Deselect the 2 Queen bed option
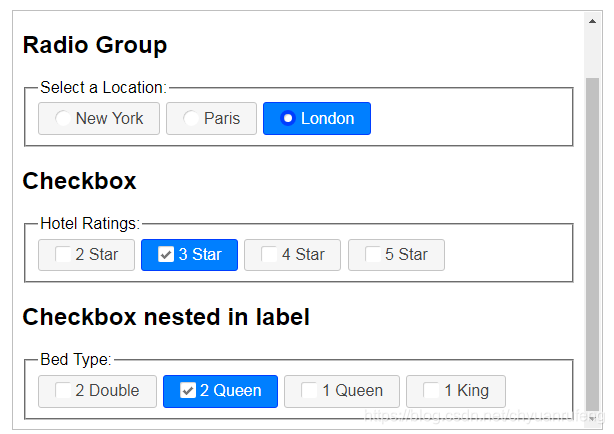 click(x=220, y=390)
